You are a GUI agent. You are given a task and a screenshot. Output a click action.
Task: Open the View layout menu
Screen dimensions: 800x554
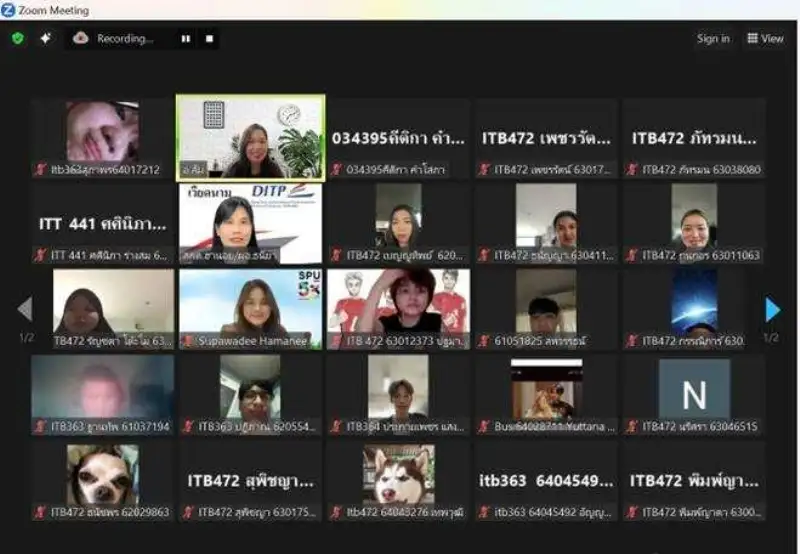[765, 38]
